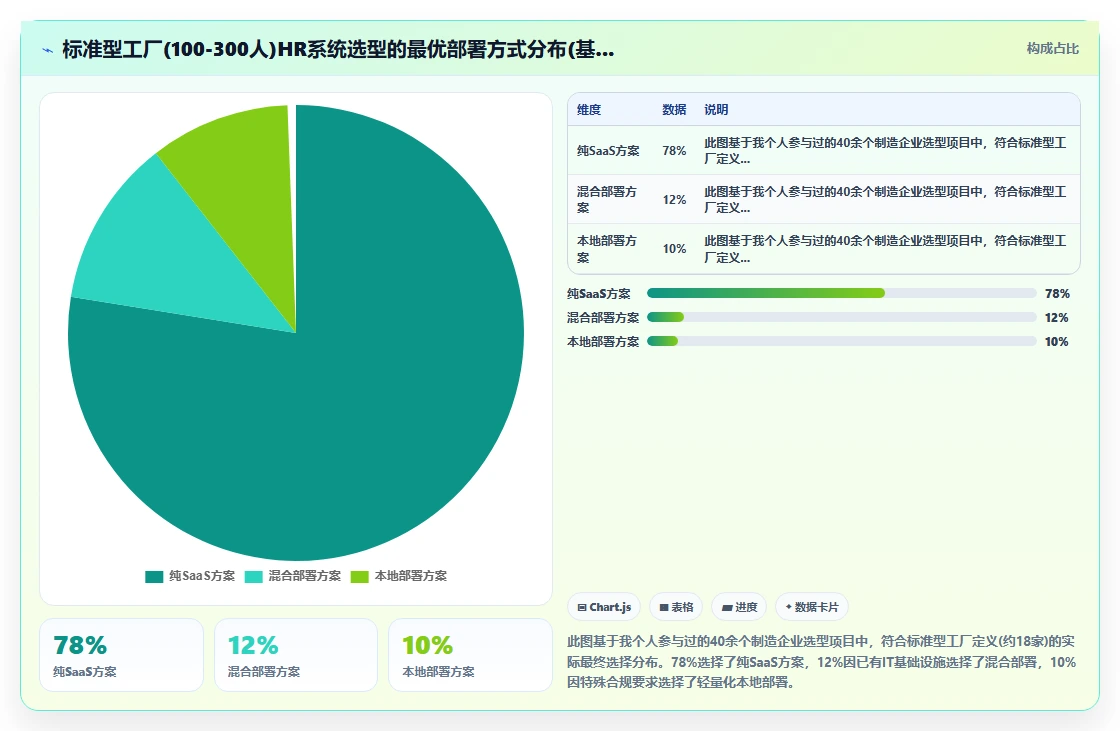
Task: Click the 本地部署方案 legend color box
Action: pyautogui.click(x=360, y=577)
